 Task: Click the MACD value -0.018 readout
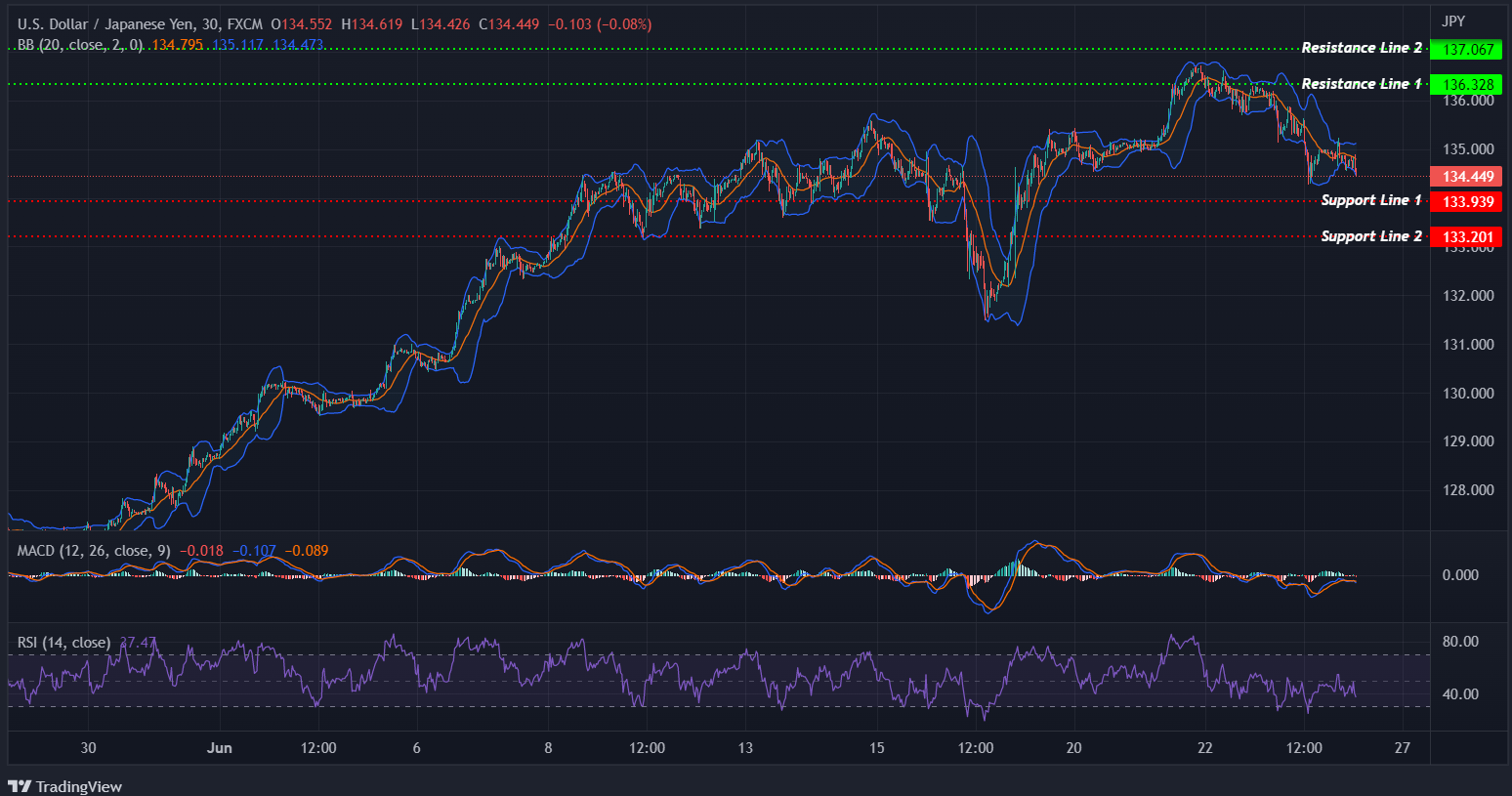[202, 551]
